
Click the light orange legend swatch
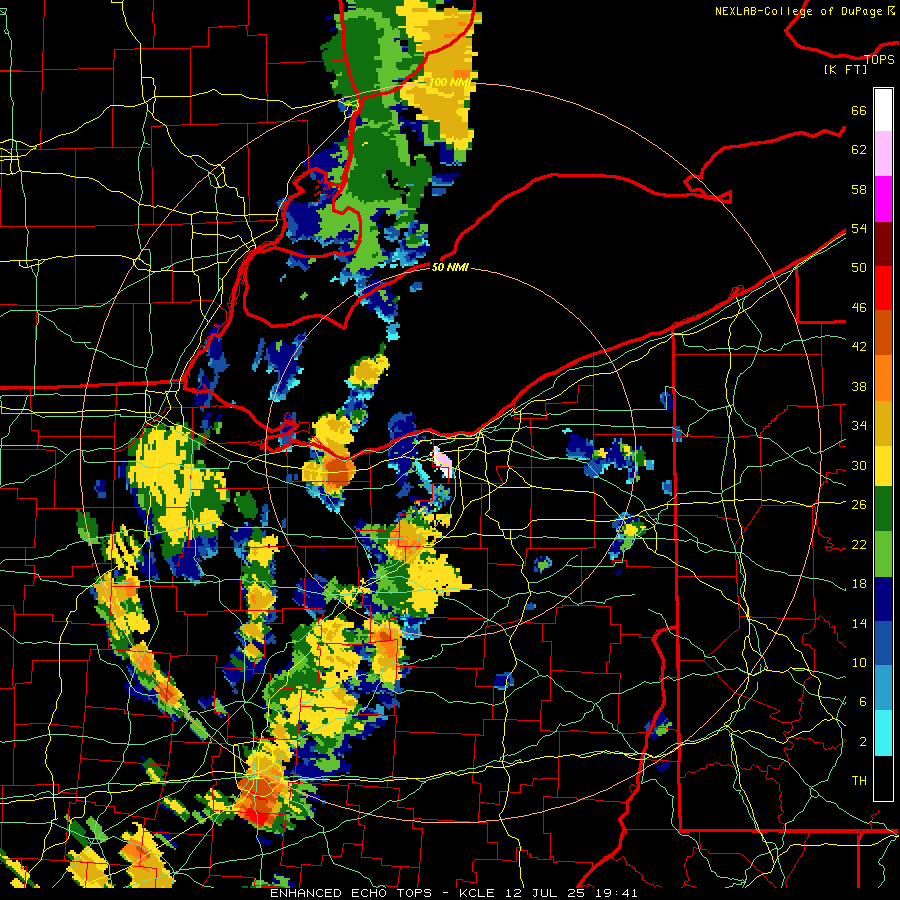[x=883, y=378]
